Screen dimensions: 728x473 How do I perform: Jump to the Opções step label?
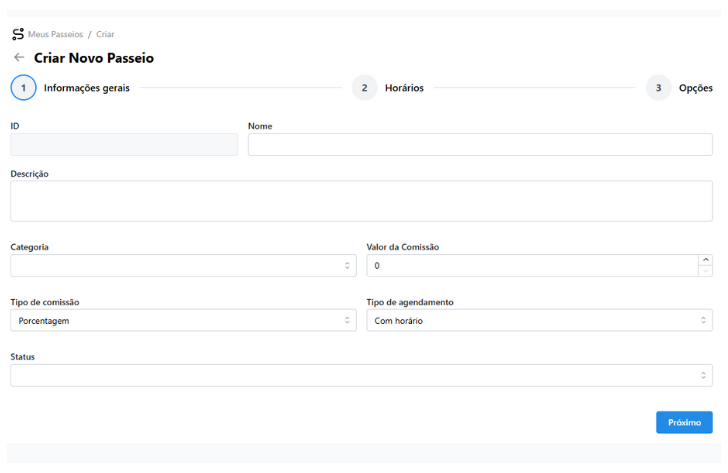[695, 88]
